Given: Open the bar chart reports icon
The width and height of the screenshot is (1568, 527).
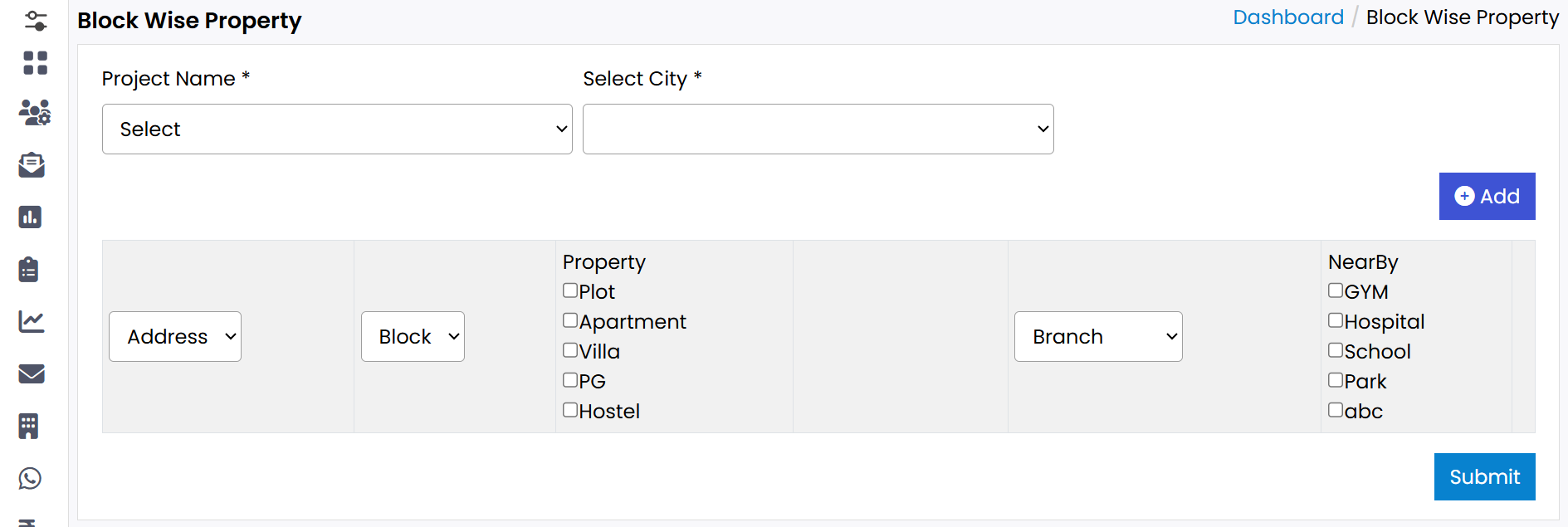Looking at the screenshot, I should 31,217.
